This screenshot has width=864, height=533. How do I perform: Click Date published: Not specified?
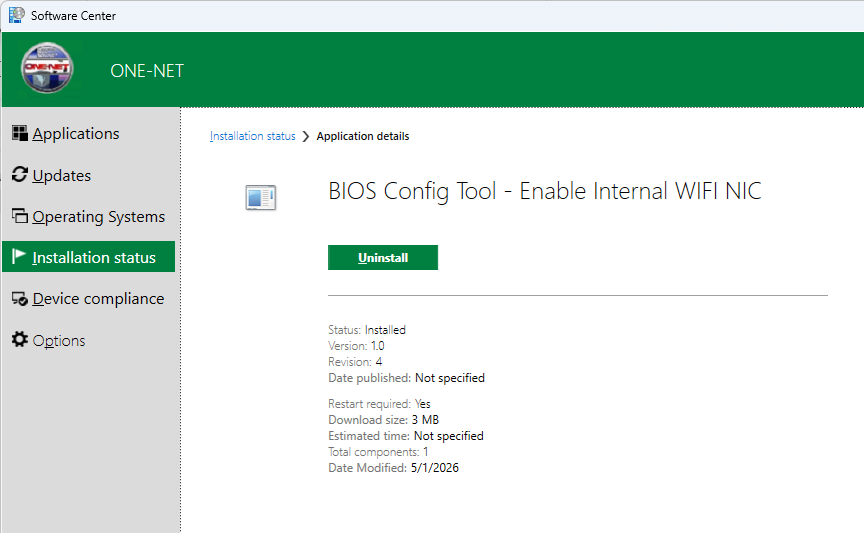pyautogui.click(x=407, y=378)
